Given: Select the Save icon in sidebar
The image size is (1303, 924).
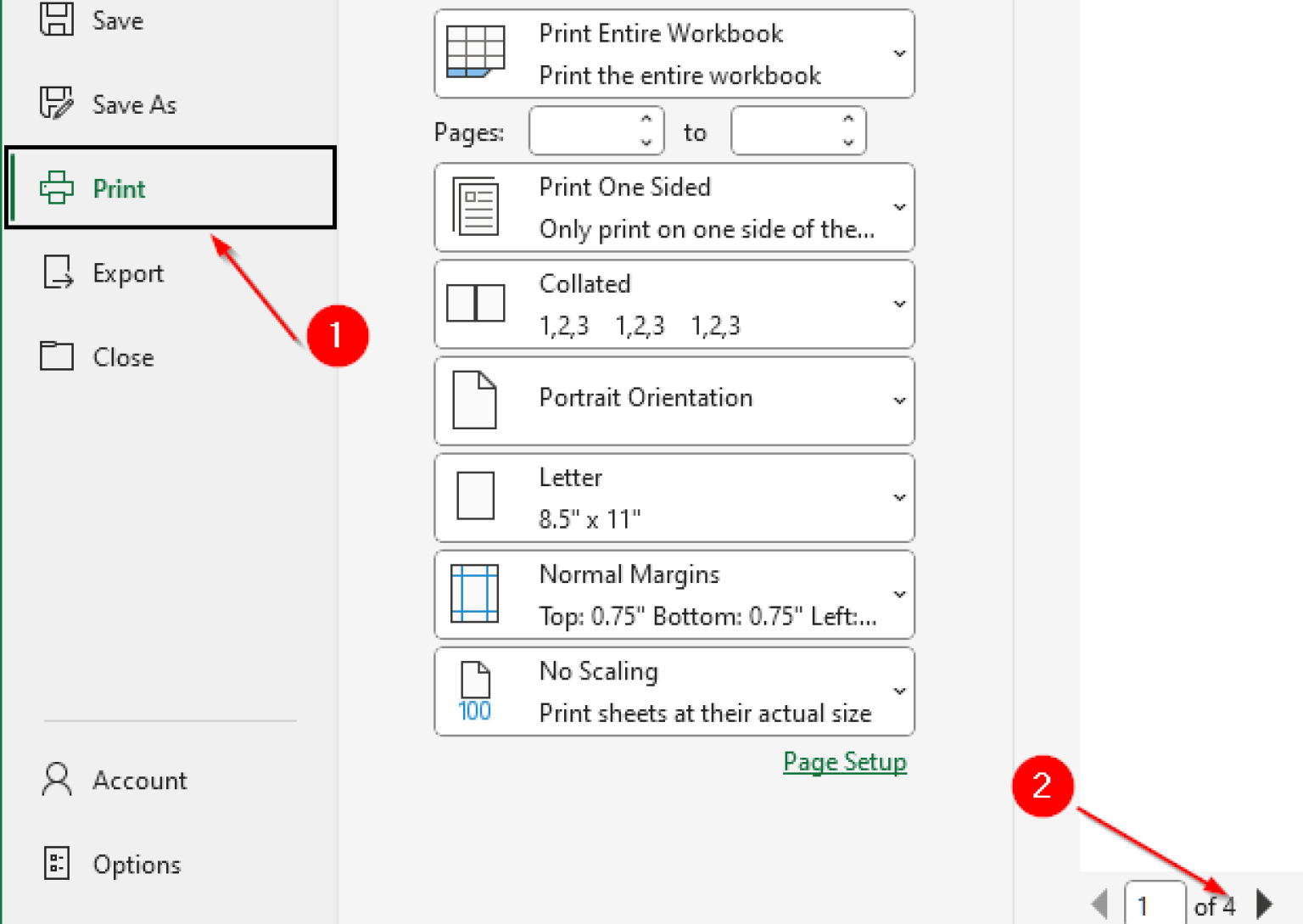Looking at the screenshot, I should 56,20.
